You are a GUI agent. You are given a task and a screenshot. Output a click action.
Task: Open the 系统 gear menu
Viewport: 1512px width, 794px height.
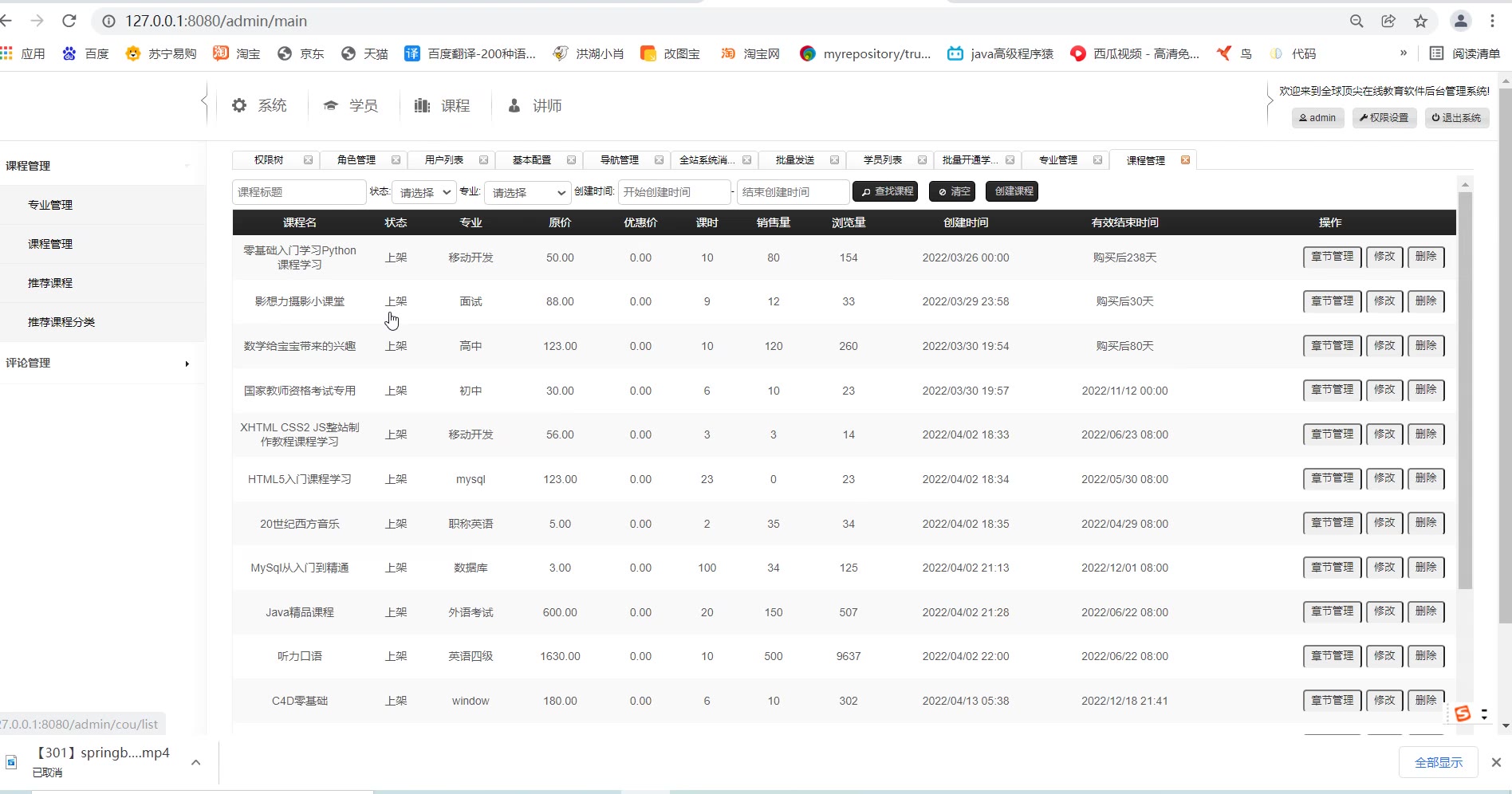click(259, 105)
